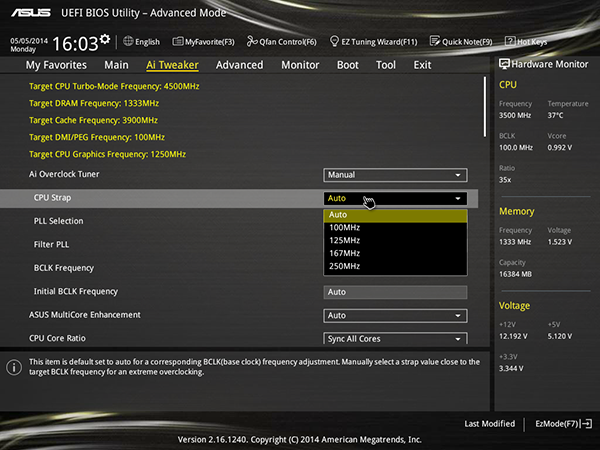Go to the Exit tab
Image resolution: width=600 pixels, height=450 pixels.
point(422,65)
